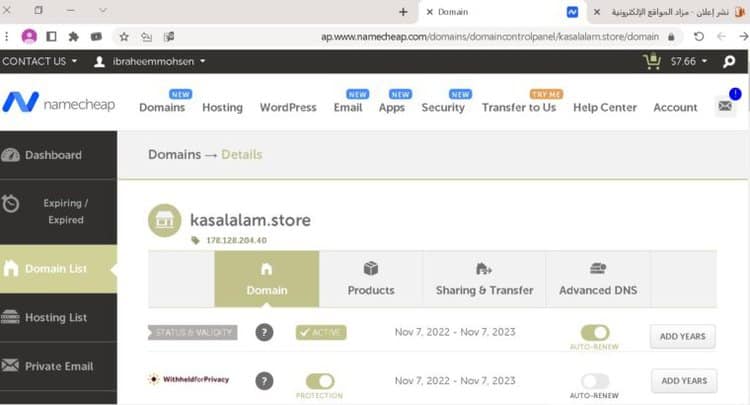Open the Account menu

675,108
